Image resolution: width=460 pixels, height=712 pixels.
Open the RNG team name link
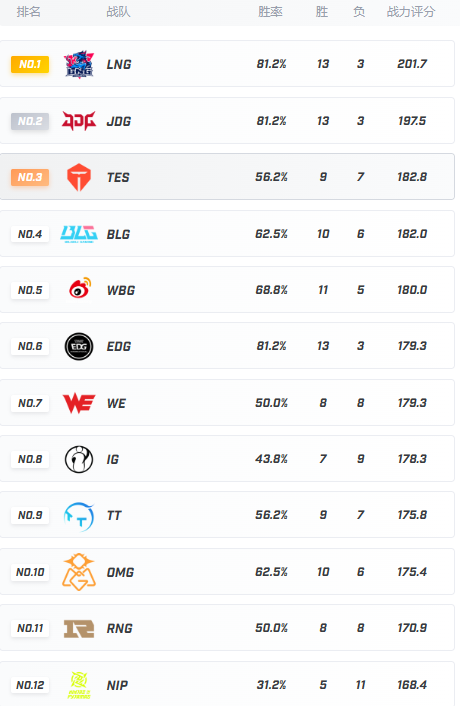[x=120, y=628]
